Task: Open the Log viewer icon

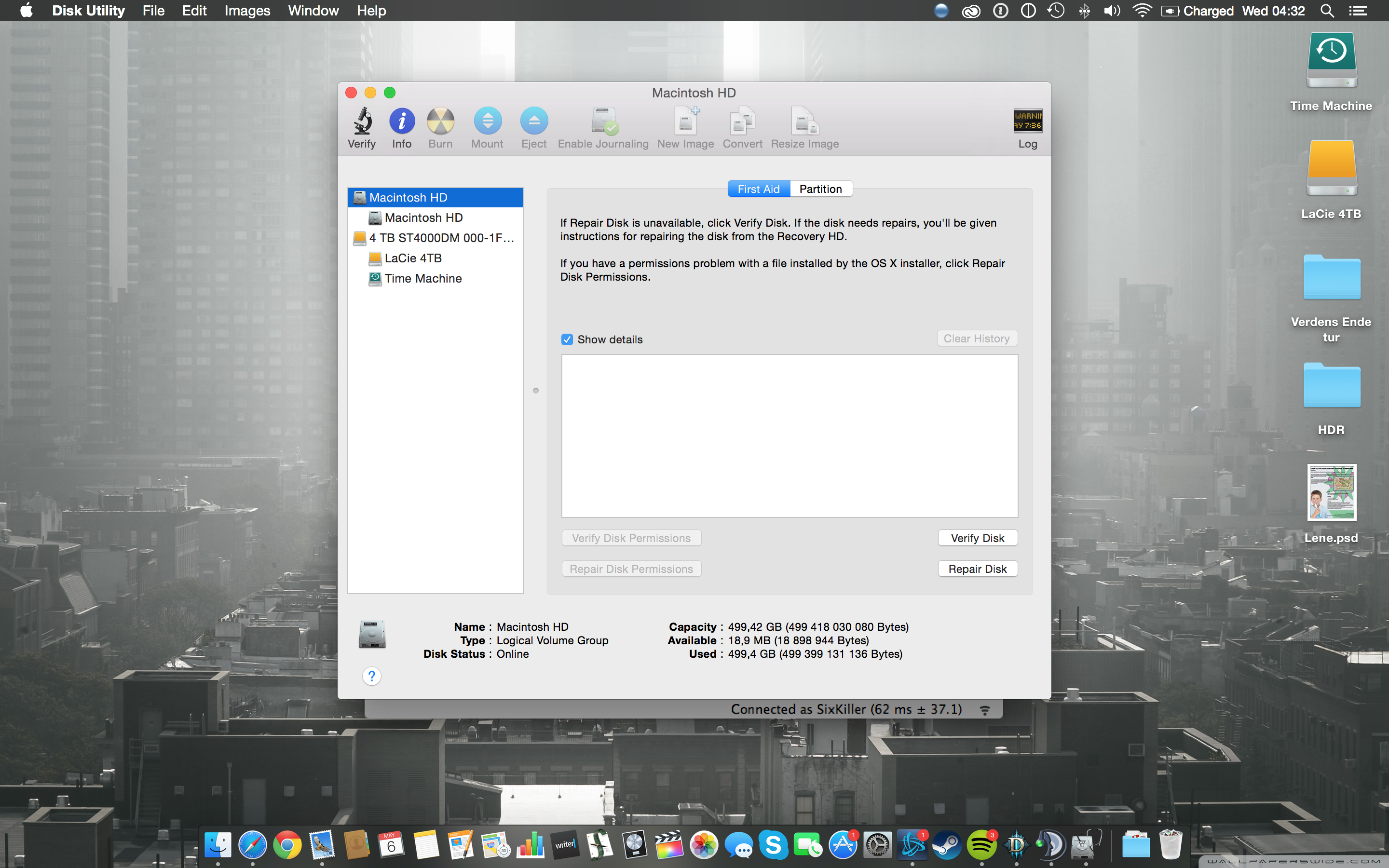Action: coord(1027,121)
